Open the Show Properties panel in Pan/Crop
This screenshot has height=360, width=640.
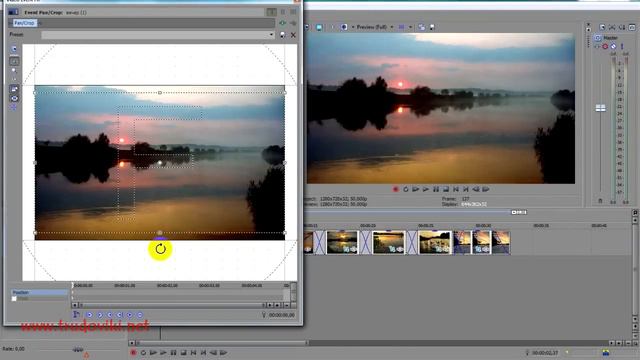tap(14, 49)
